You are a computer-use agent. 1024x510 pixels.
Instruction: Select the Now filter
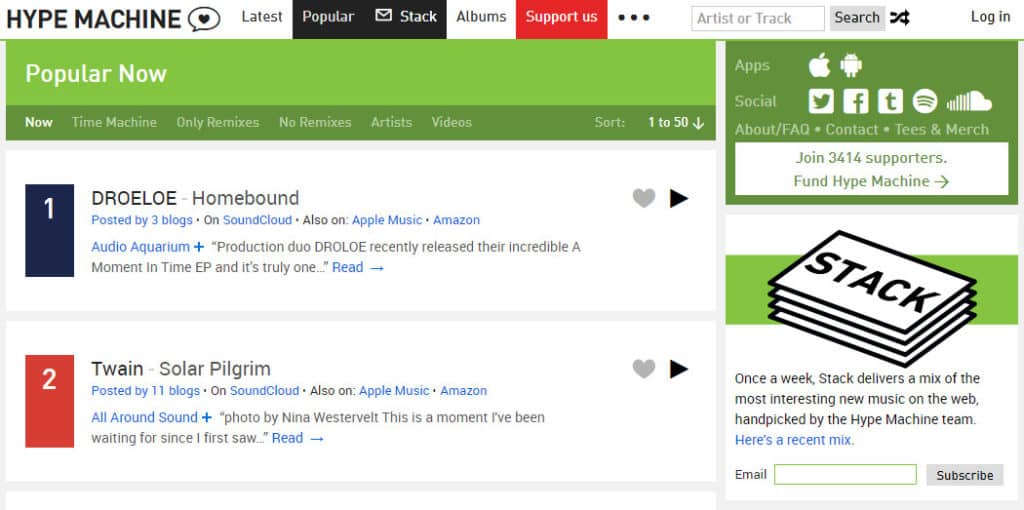point(39,122)
